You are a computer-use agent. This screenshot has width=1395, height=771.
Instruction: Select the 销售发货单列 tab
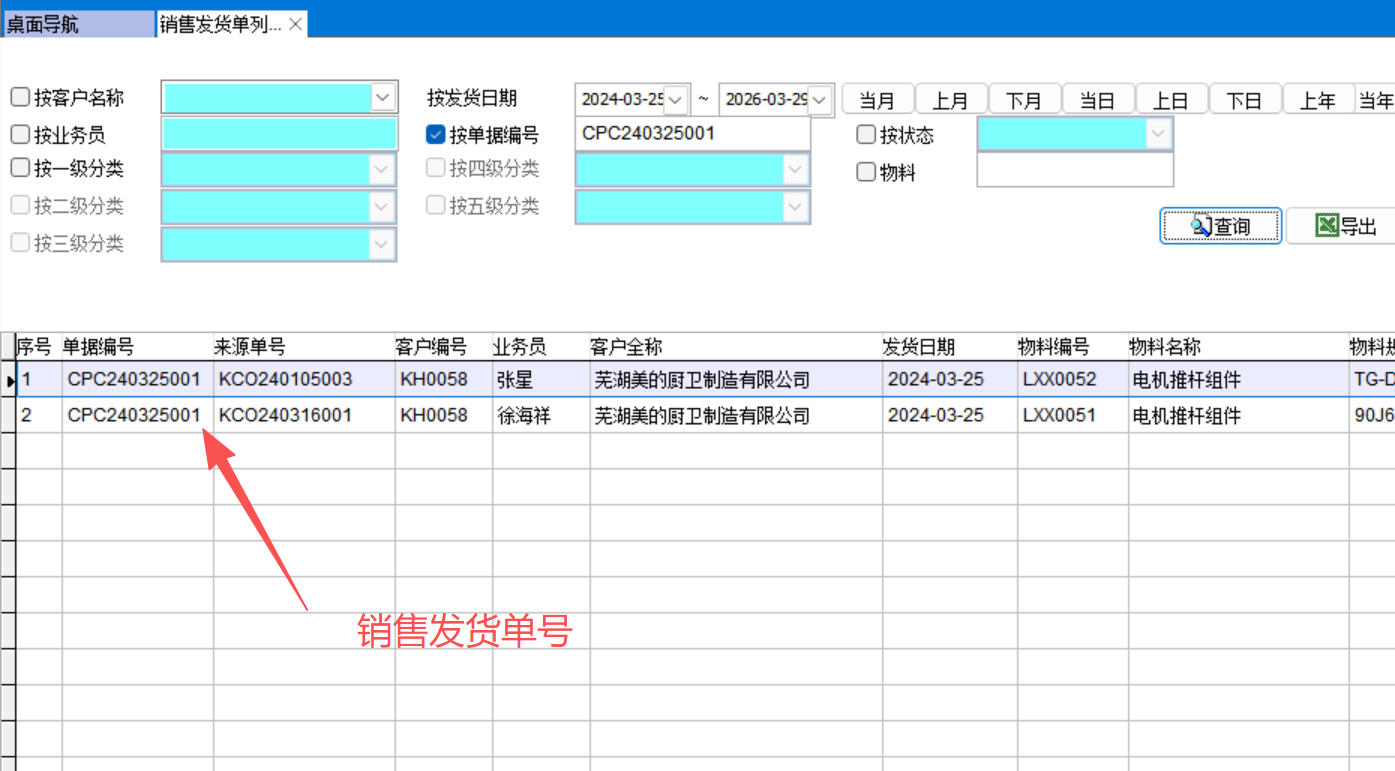pyautogui.click(x=220, y=25)
